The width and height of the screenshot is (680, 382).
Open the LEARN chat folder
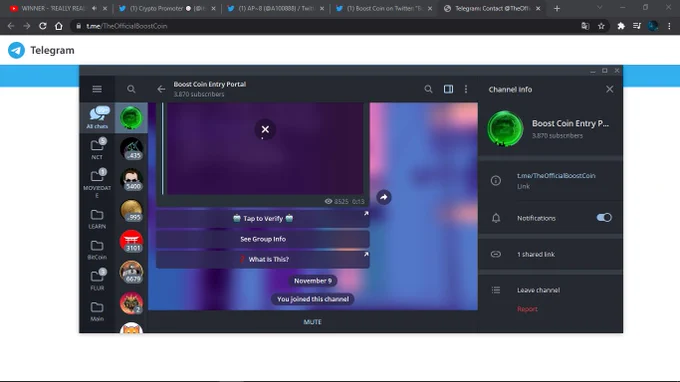click(97, 219)
